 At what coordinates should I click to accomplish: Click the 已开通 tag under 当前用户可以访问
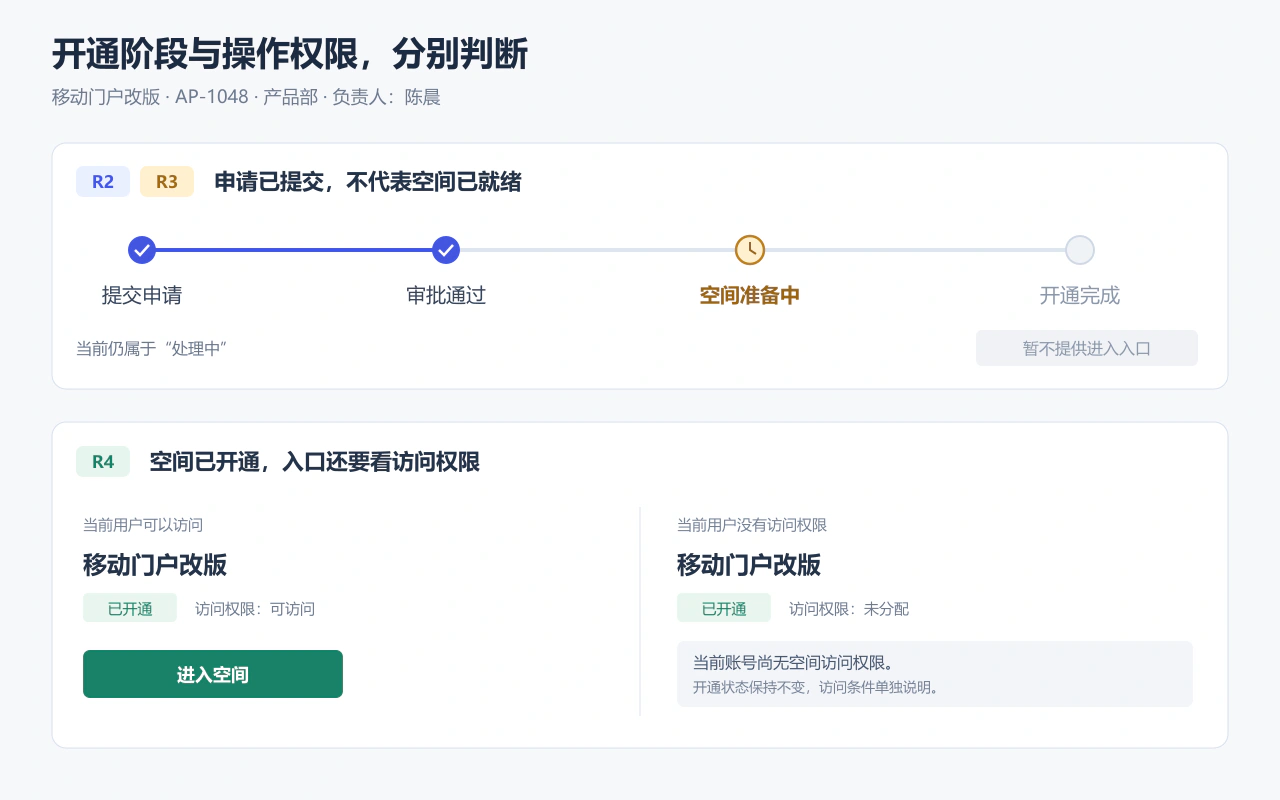(130, 608)
